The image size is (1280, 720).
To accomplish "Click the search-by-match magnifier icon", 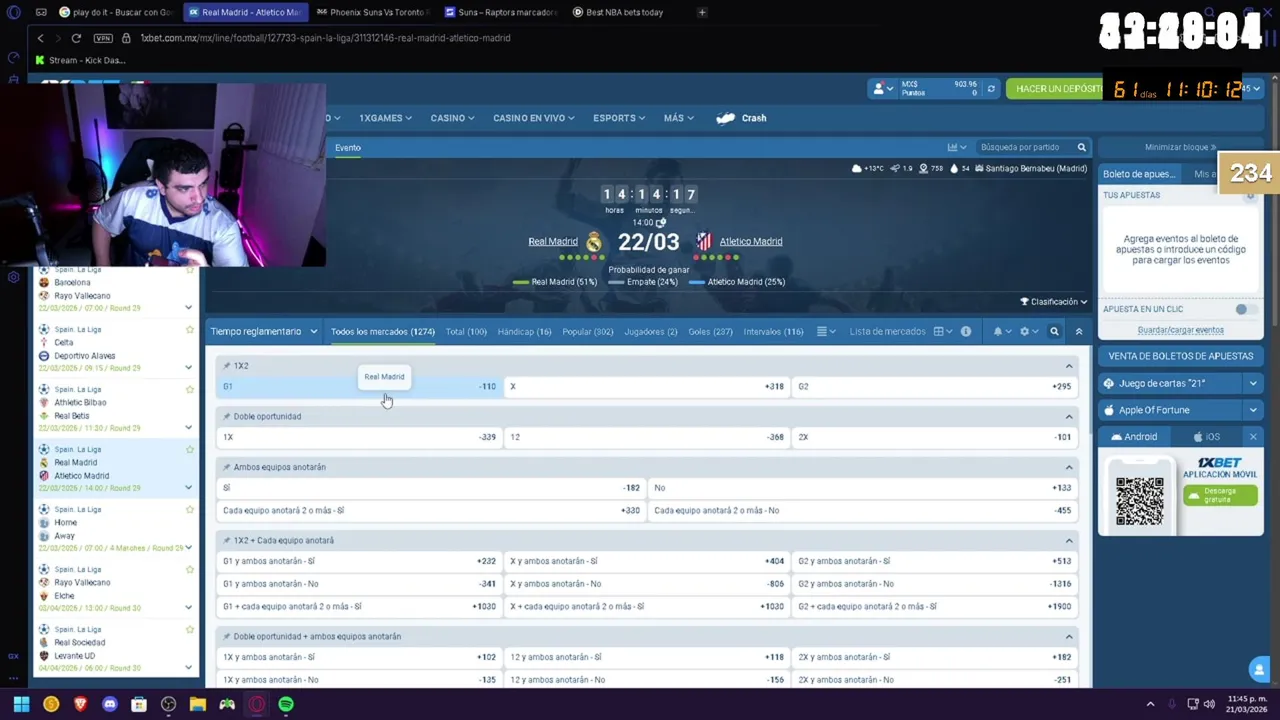I will pos(1081,147).
